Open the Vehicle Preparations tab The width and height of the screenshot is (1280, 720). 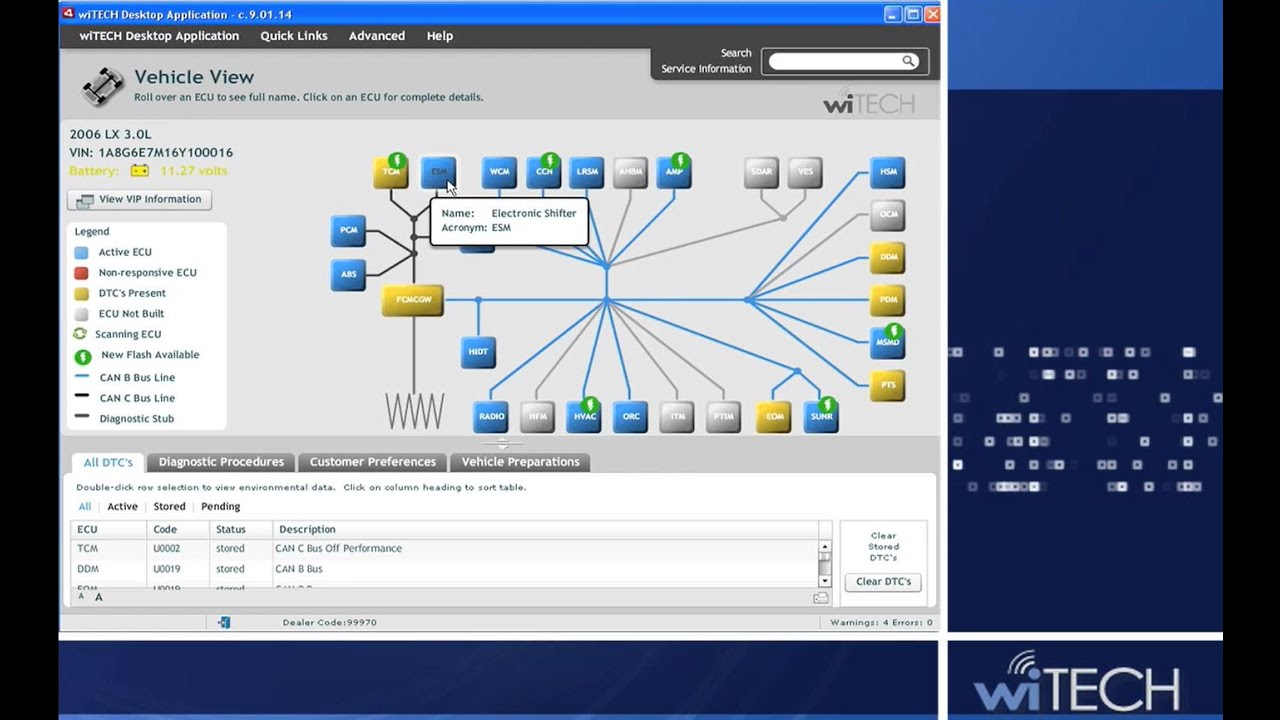(x=520, y=462)
